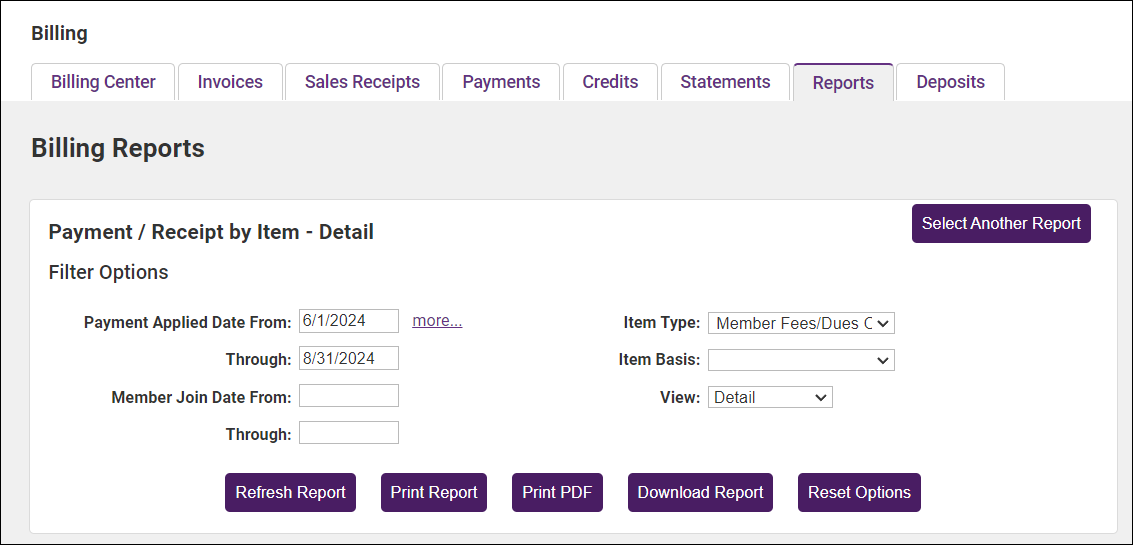Image resolution: width=1133 pixels, height=545 pixels.
Task: Reset filters with Reset Options button
Action: (859, 492)
